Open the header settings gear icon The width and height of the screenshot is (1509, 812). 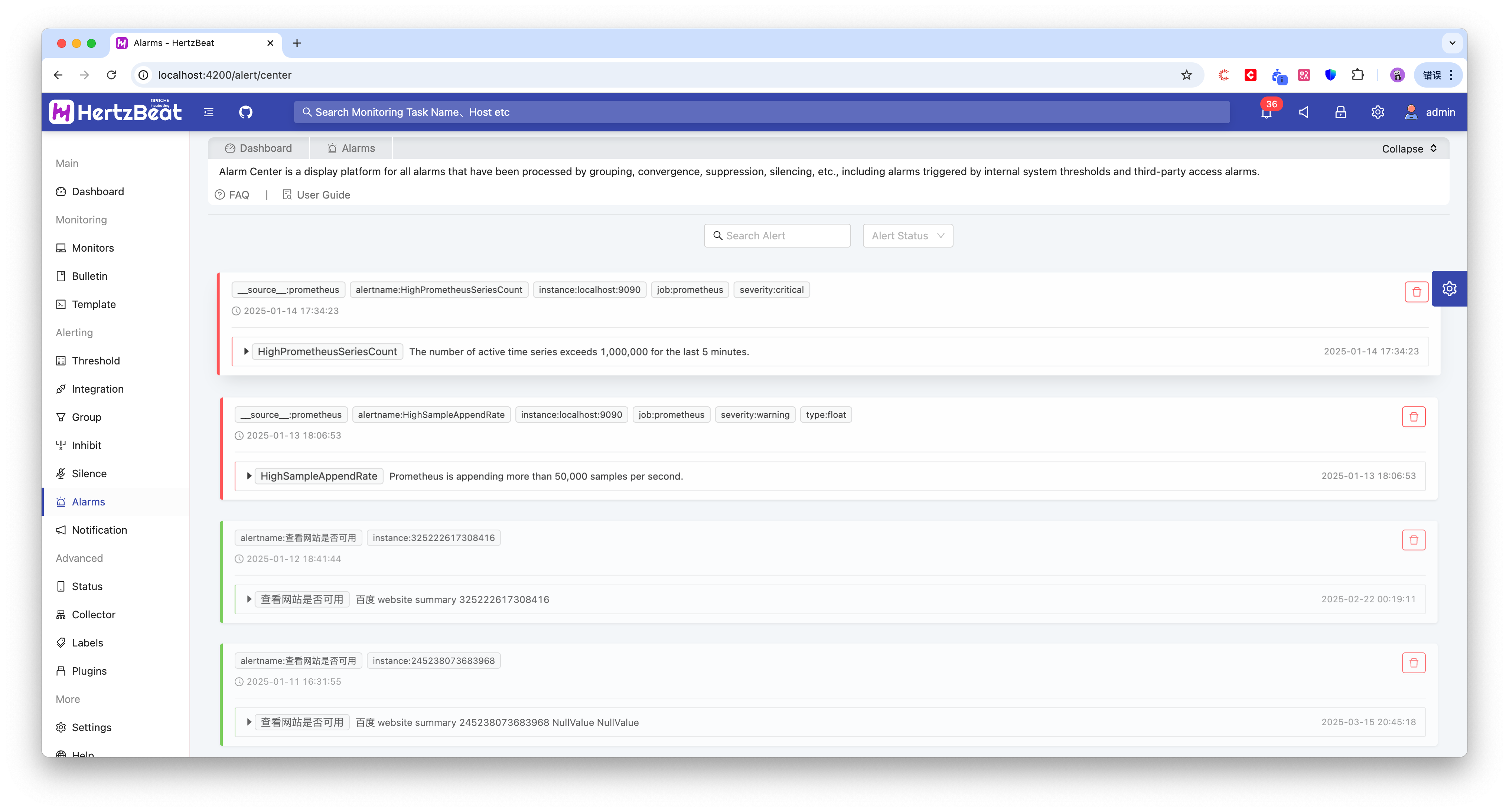(x=1377, y=112)
